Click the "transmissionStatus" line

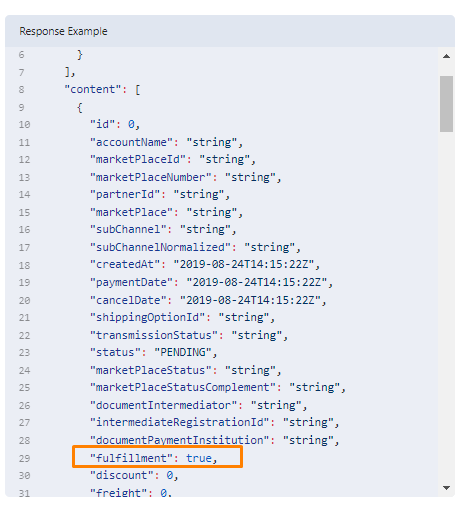189,335
